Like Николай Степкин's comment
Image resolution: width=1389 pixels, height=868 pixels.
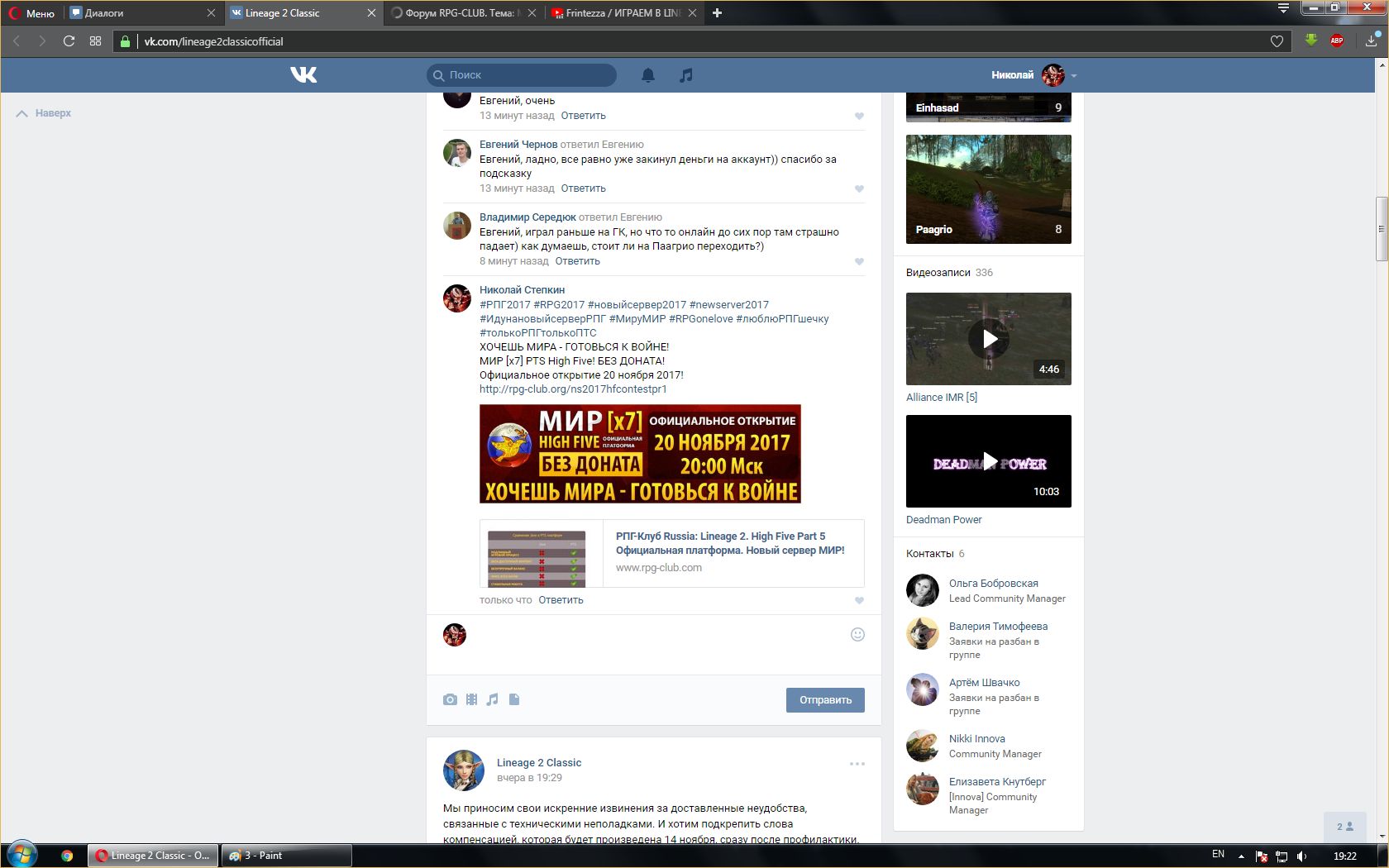point(859,600)
